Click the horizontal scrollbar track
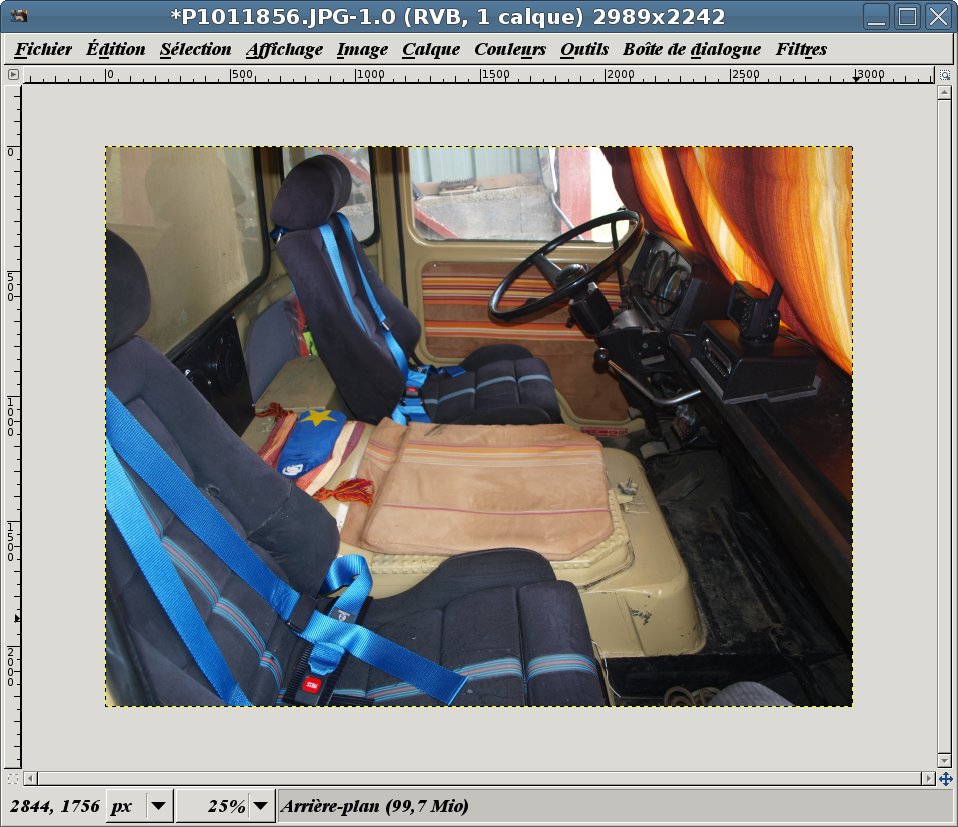The height and width of the screenshot is (827, 958). tap(478, 778)
